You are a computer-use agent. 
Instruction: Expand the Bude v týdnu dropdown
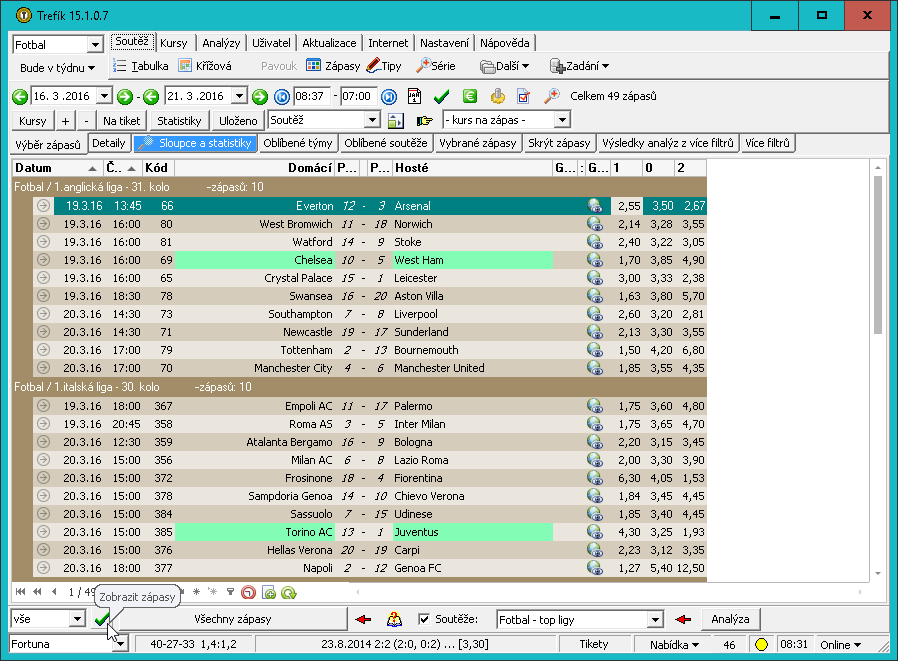57,68
